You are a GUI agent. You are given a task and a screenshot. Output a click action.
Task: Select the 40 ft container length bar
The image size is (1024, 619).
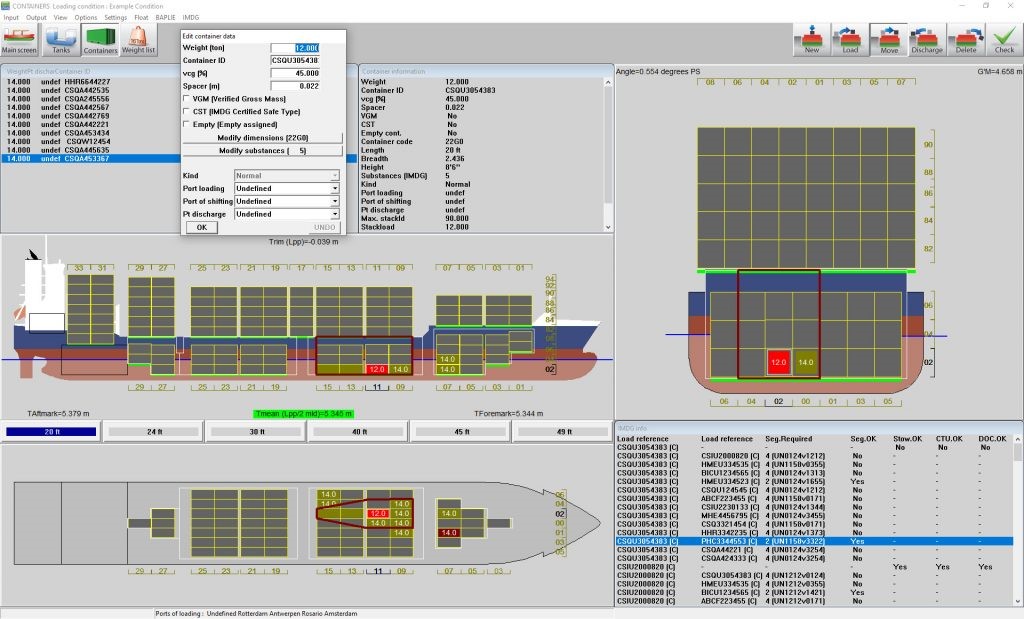357,432
